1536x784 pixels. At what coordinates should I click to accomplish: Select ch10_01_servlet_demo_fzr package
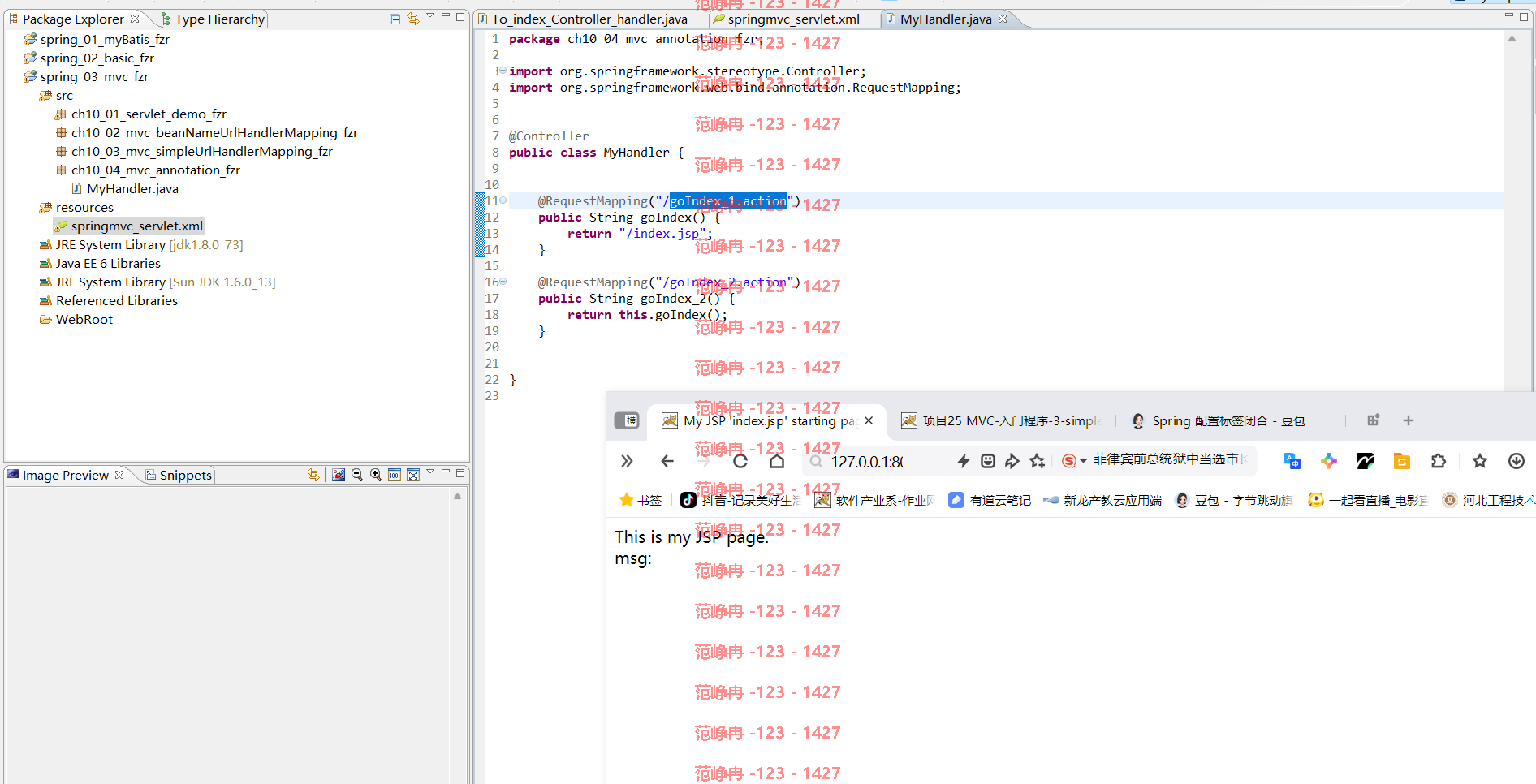pyautogui.click(x=149, y=114)
